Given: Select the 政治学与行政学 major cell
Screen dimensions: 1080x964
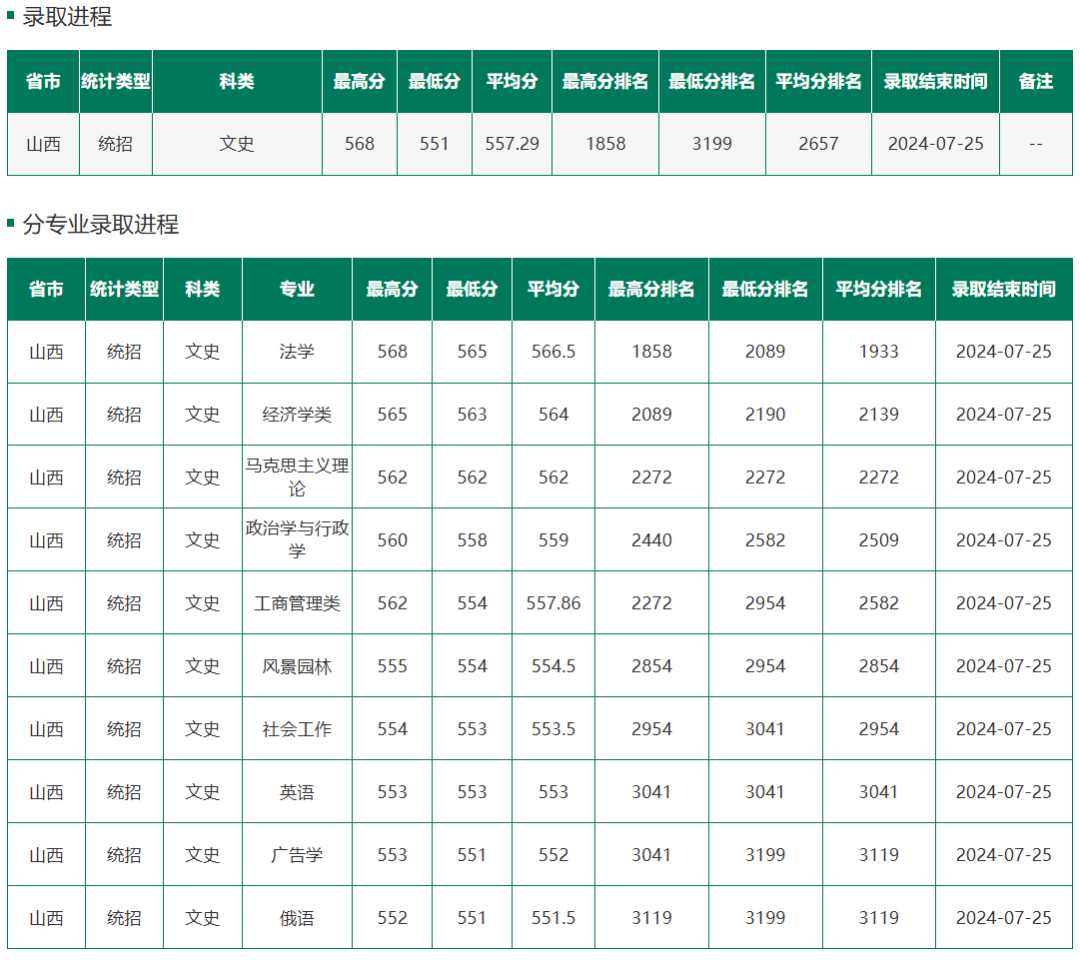Looking at the screenshot, I should [297, 540].
